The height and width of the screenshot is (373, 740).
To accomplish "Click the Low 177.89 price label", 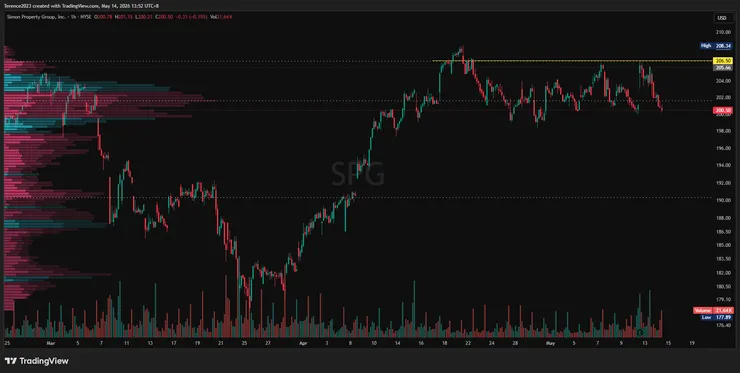I will pyautogui.click(x=716, y=317).
